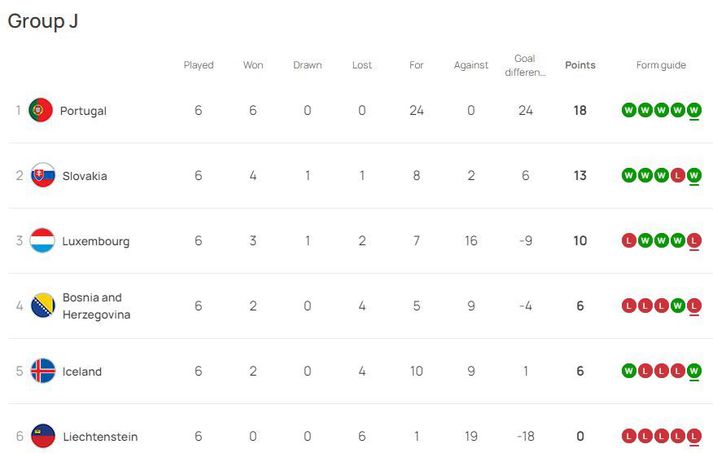Click Liechtenstein's latest underlined loss badge
The image size is (713, 453).
(694, 436)
